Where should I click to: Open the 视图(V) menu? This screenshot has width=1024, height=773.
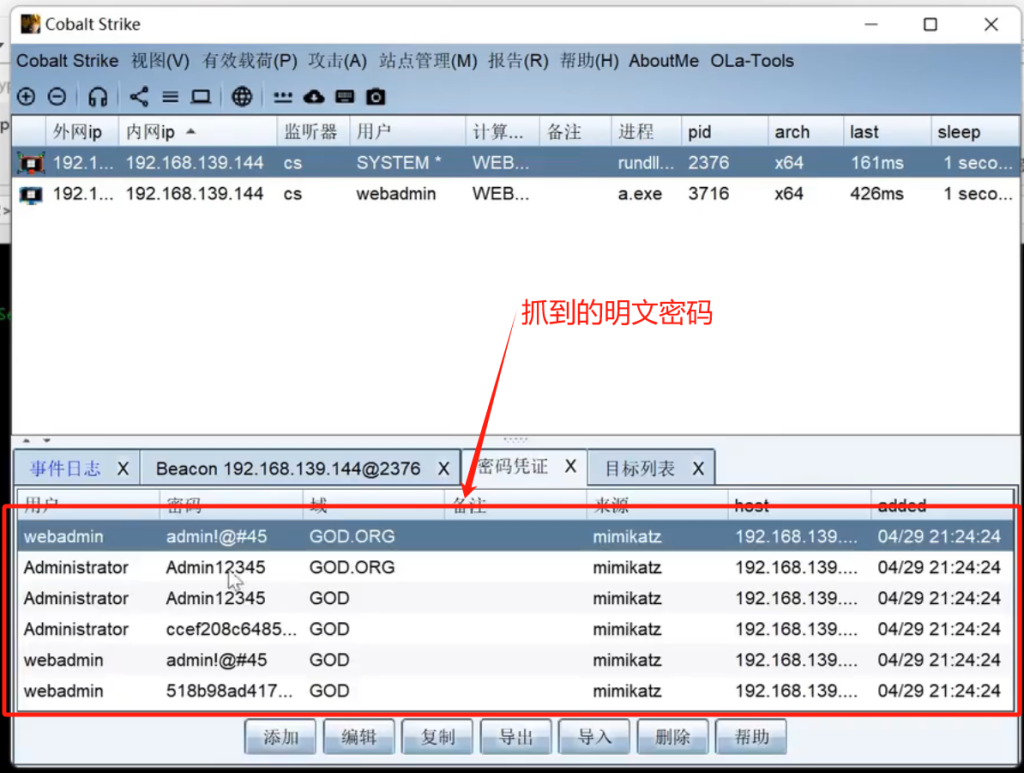(x=160, y=61)
